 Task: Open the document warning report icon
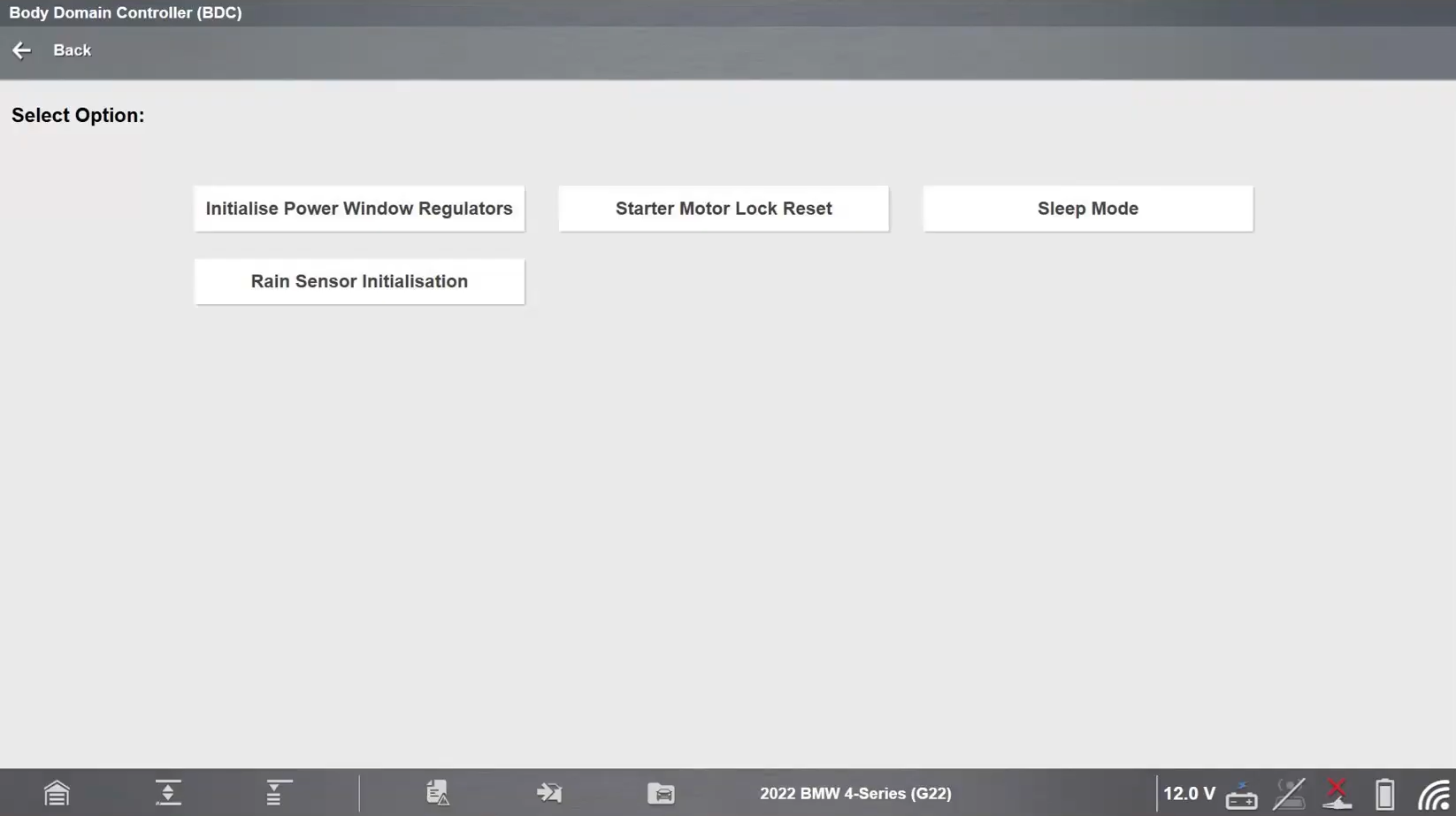(438, 793)
